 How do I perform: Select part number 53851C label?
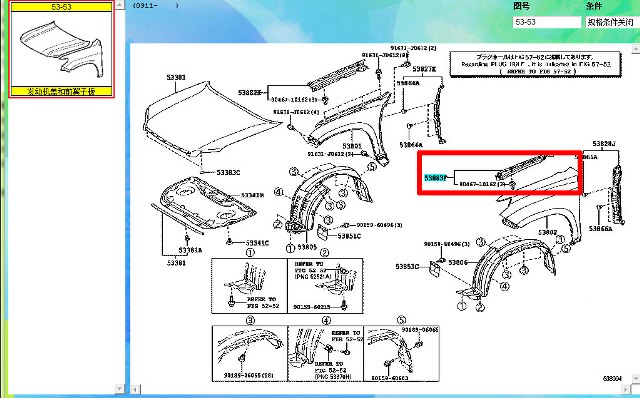click(349, 236)
